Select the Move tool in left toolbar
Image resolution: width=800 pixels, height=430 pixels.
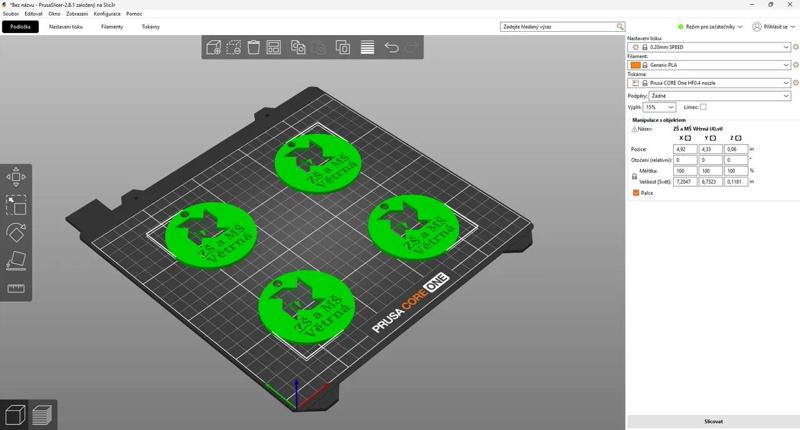coord(16,177)
